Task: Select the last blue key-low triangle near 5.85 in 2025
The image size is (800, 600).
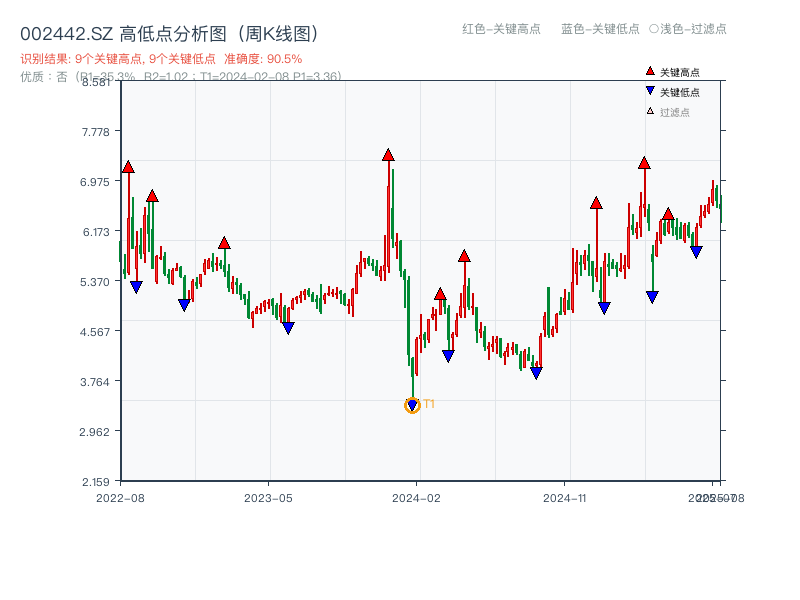Action: pos(696,252)
